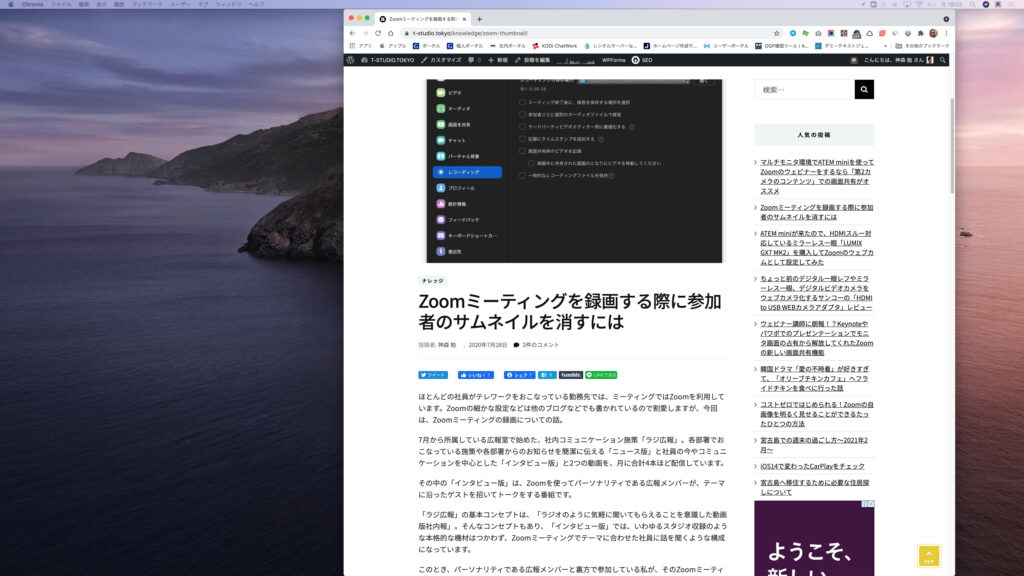Open popular post about LUMIX GX7 MK2
This screenshot has width=1024, height=576.
[x=816, y=248]
